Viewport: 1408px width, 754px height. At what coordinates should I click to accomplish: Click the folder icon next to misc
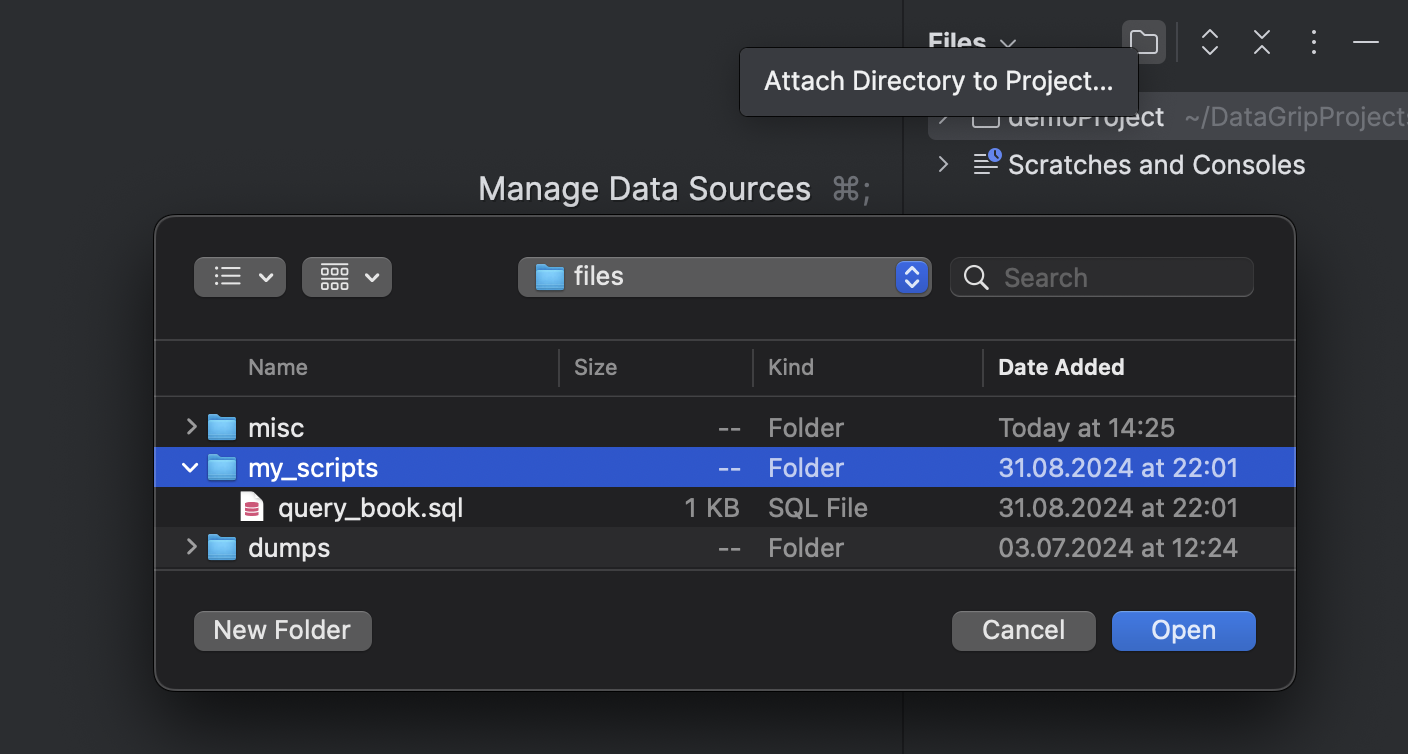(221, 427)
